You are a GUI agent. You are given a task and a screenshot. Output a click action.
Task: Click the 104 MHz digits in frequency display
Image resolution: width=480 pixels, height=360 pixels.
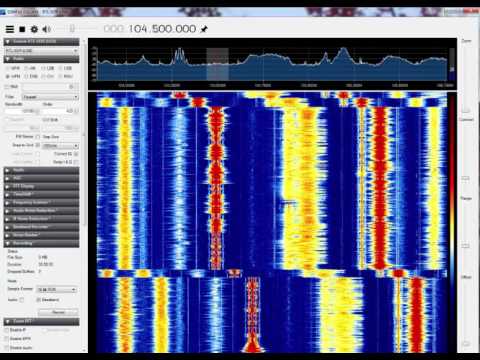tap(138, 29)
